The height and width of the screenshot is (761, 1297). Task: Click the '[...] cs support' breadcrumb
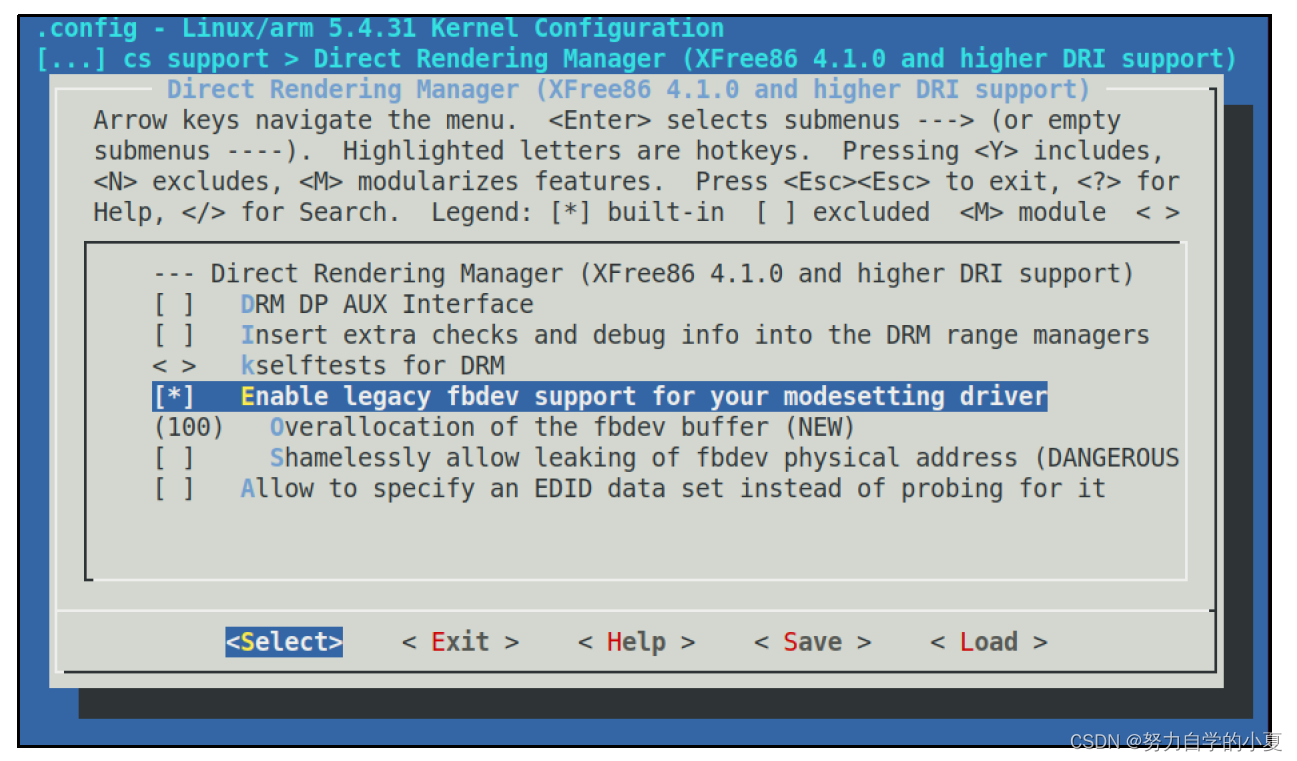point(153,59)
